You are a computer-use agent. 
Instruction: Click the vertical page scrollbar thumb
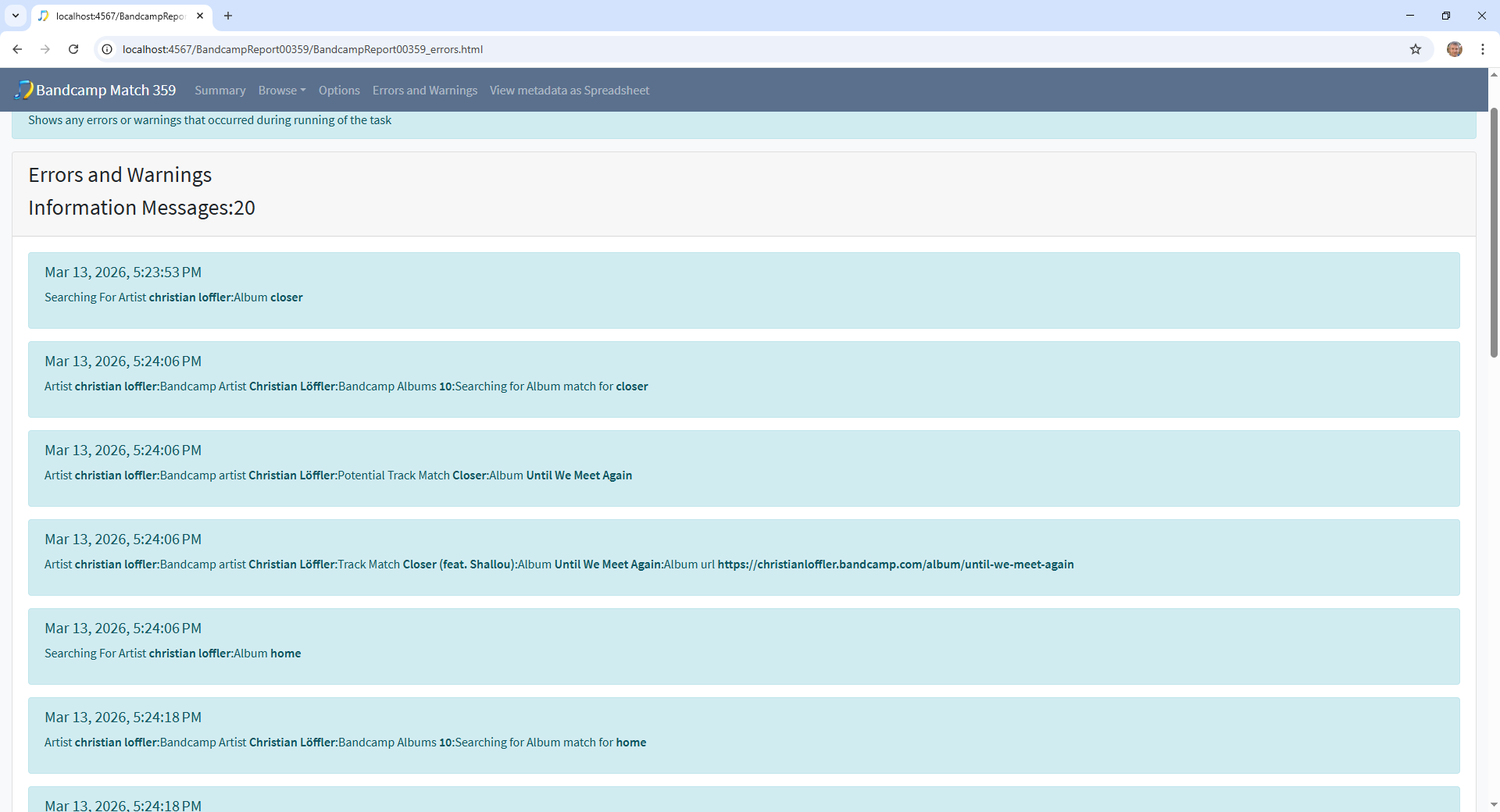tap(1494, 234)
